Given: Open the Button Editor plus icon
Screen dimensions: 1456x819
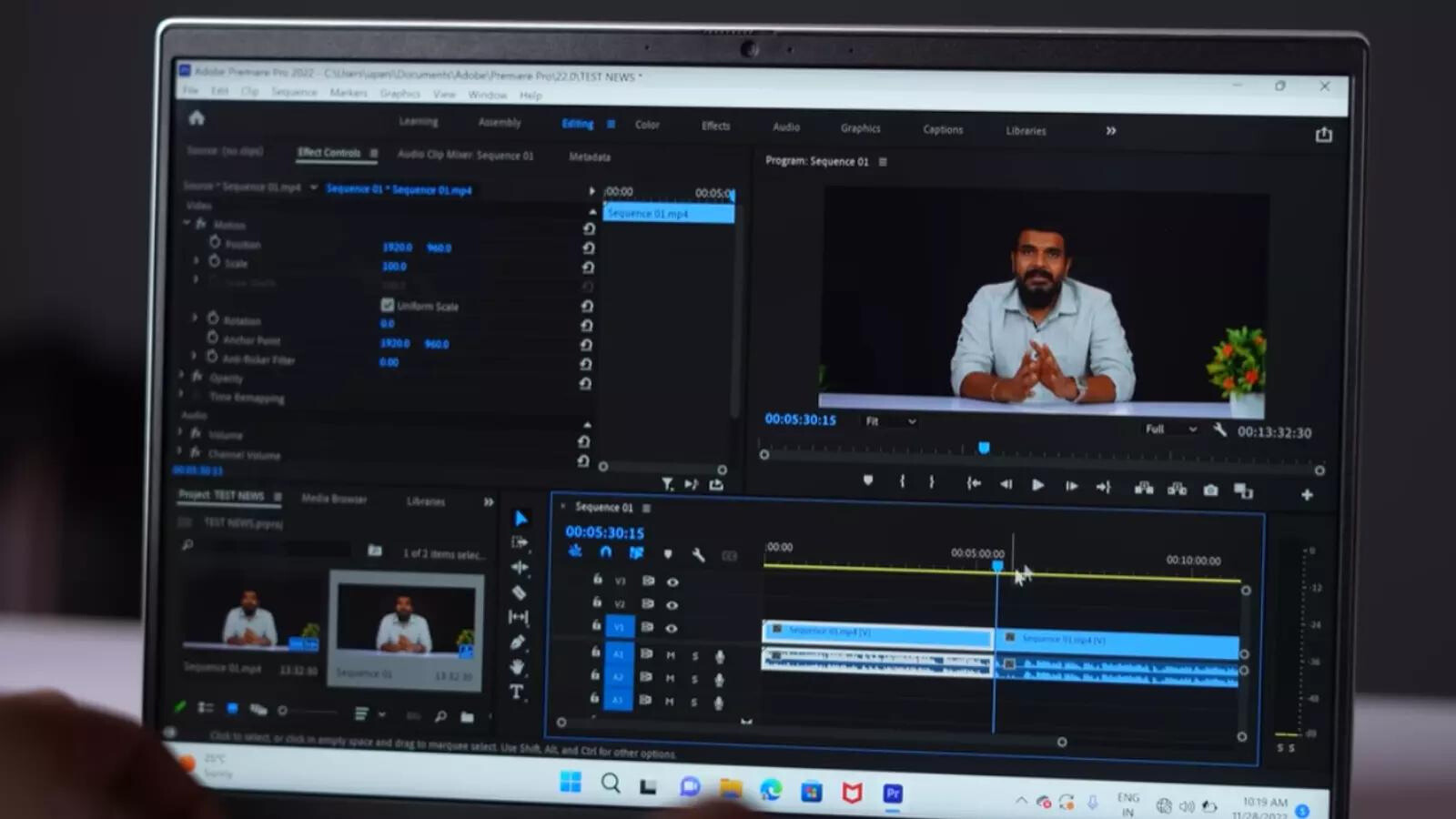Looking at the screenshot, I should pyautogui.click(x=1307, y=494).
